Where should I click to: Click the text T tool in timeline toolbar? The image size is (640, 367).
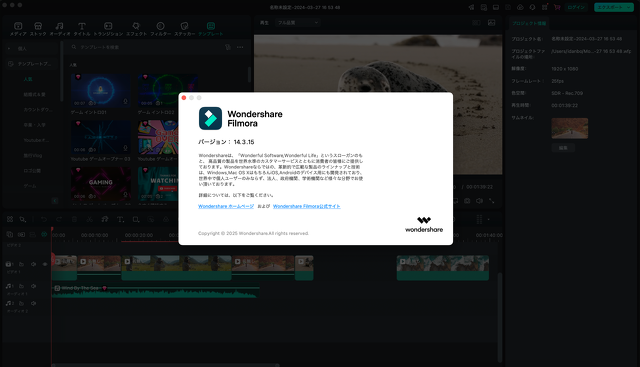(x=120, y=220)
